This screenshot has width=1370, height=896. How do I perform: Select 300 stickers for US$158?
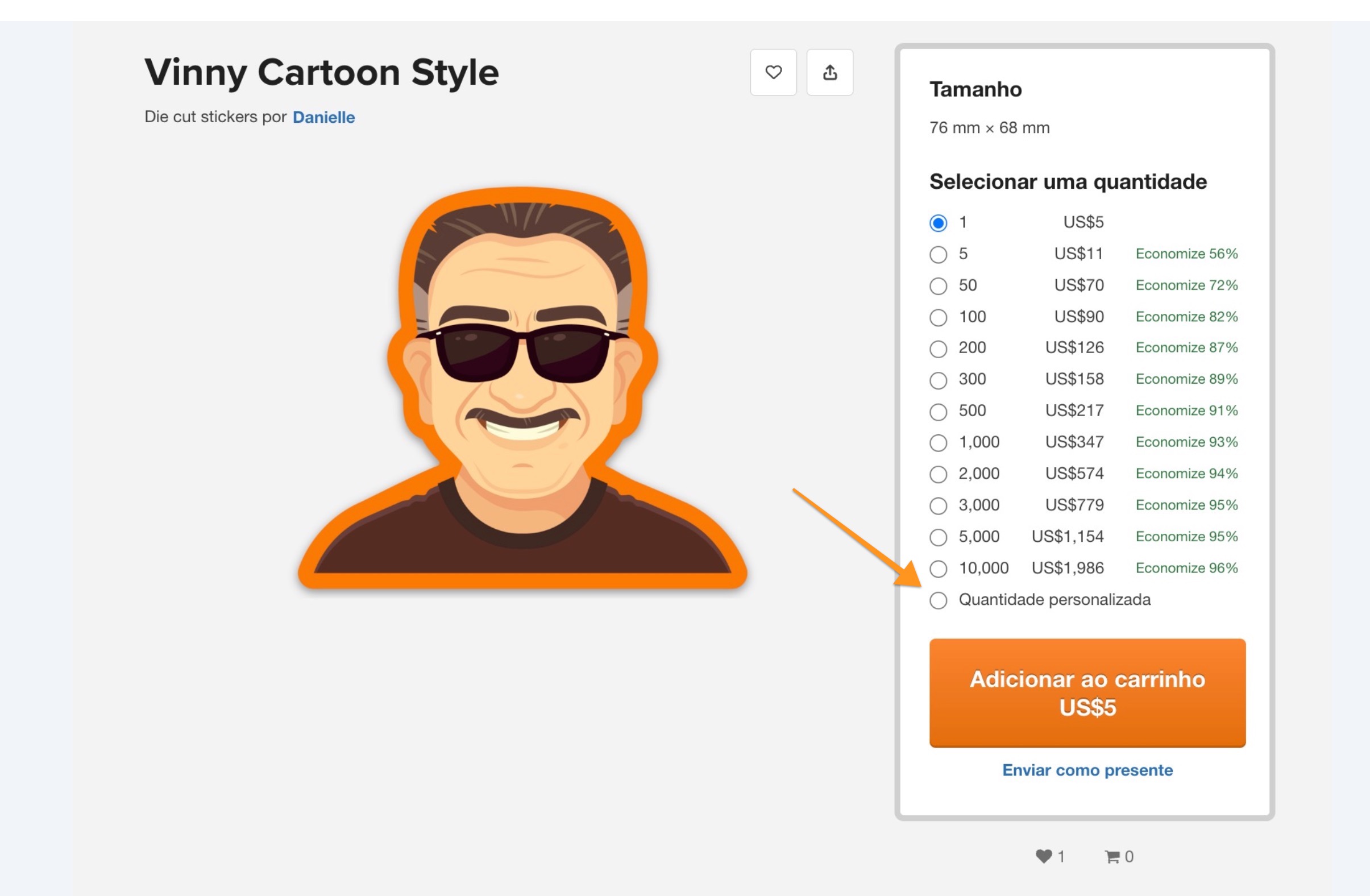coord(939,380)
